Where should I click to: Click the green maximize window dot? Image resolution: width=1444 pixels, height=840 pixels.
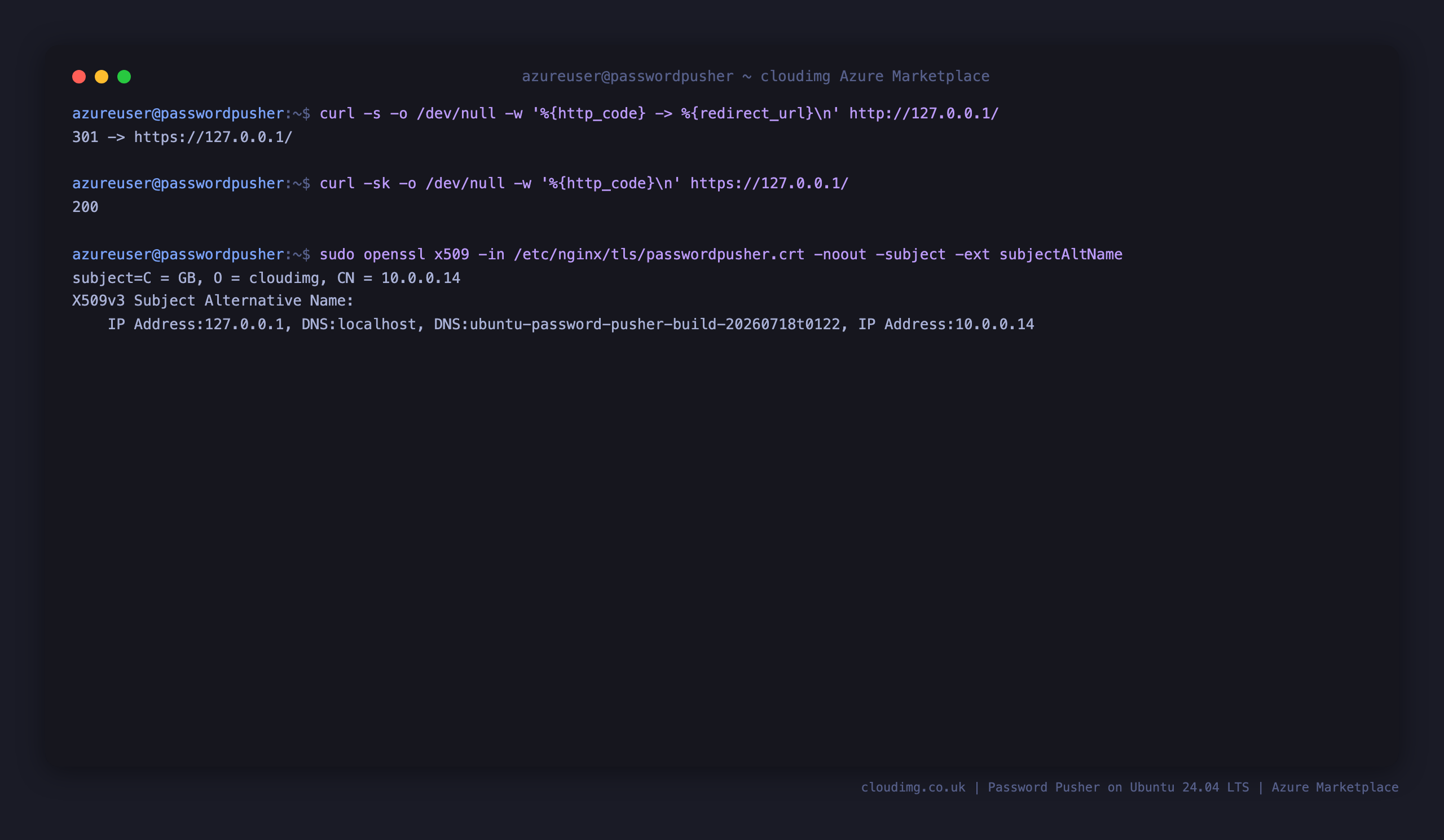coord(124,77)
